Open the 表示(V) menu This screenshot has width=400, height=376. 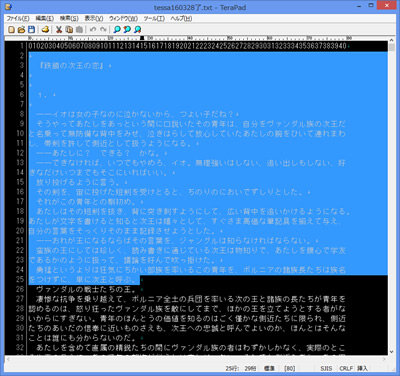(x=94, y=18)
